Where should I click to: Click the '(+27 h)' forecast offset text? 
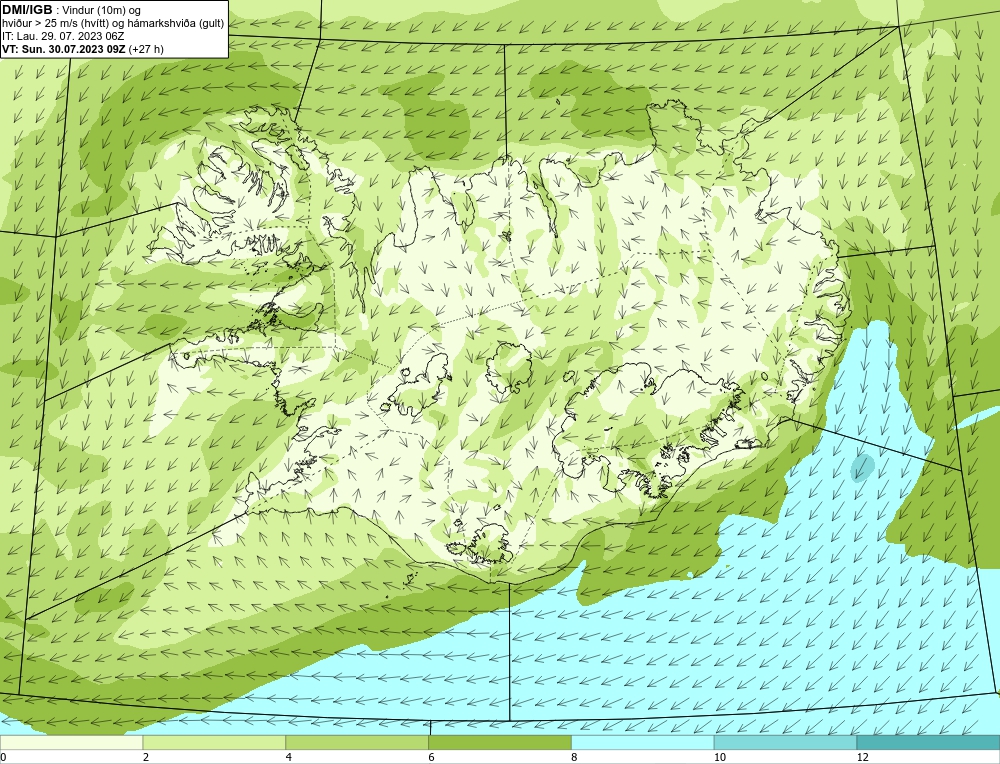146,49
